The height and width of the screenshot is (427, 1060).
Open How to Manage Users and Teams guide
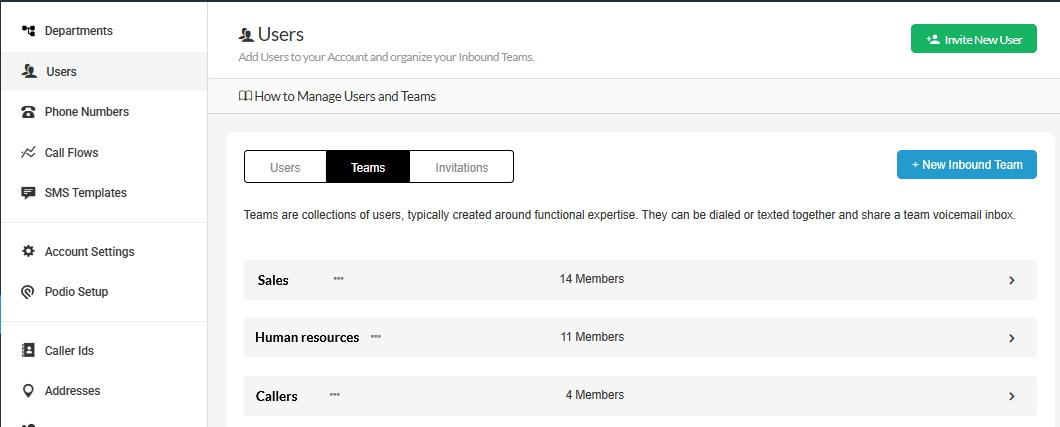337,97
